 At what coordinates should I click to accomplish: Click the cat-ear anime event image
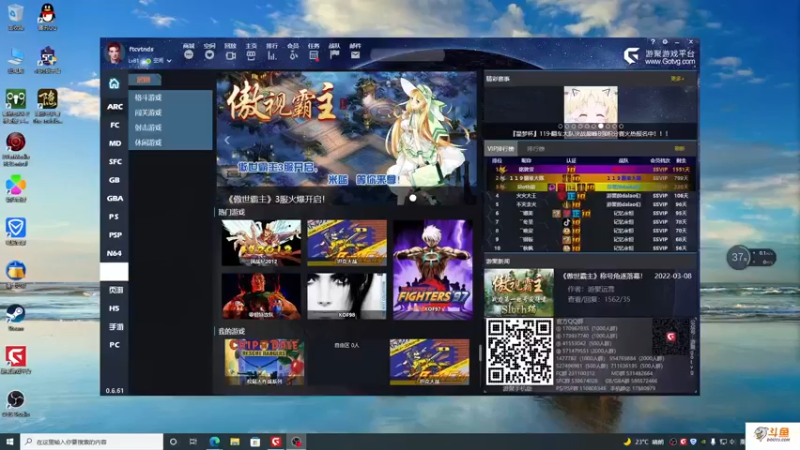coord(590,104)
